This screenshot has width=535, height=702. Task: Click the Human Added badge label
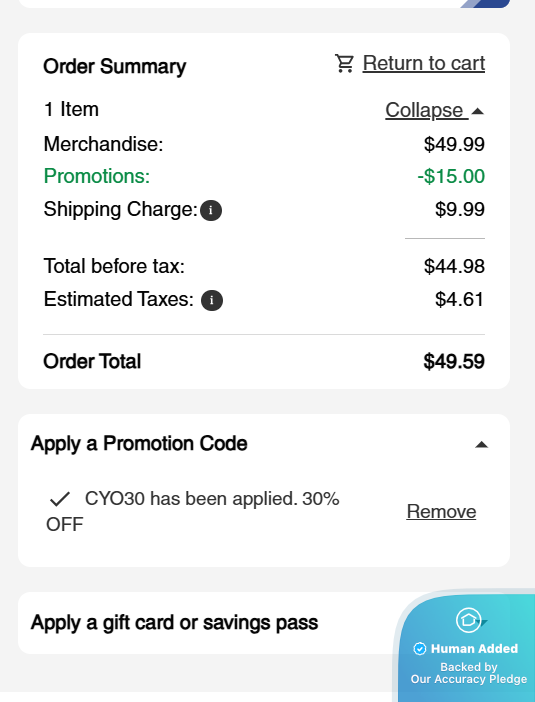pos(474,648)
